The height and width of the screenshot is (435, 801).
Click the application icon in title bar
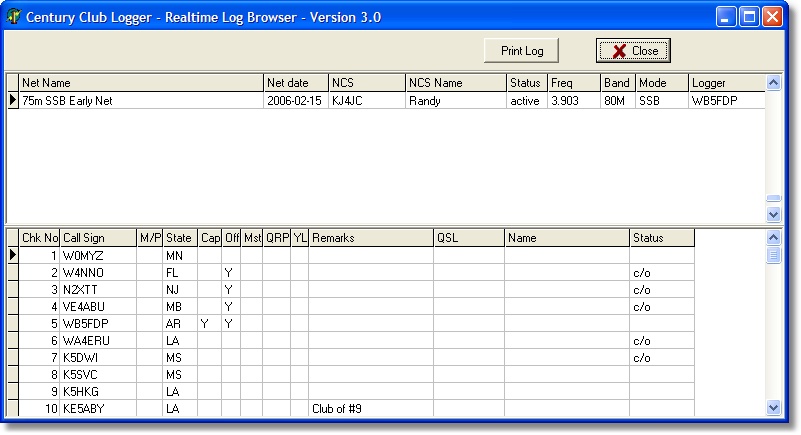click(14, 17)
